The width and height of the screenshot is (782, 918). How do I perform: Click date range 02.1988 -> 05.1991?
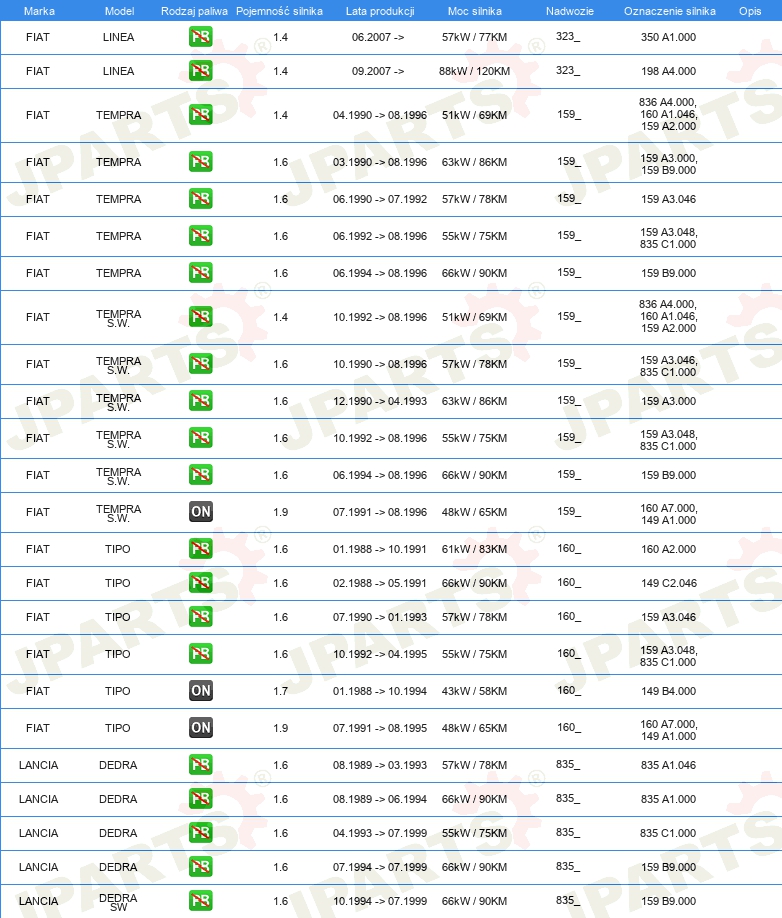coord(380,583)
